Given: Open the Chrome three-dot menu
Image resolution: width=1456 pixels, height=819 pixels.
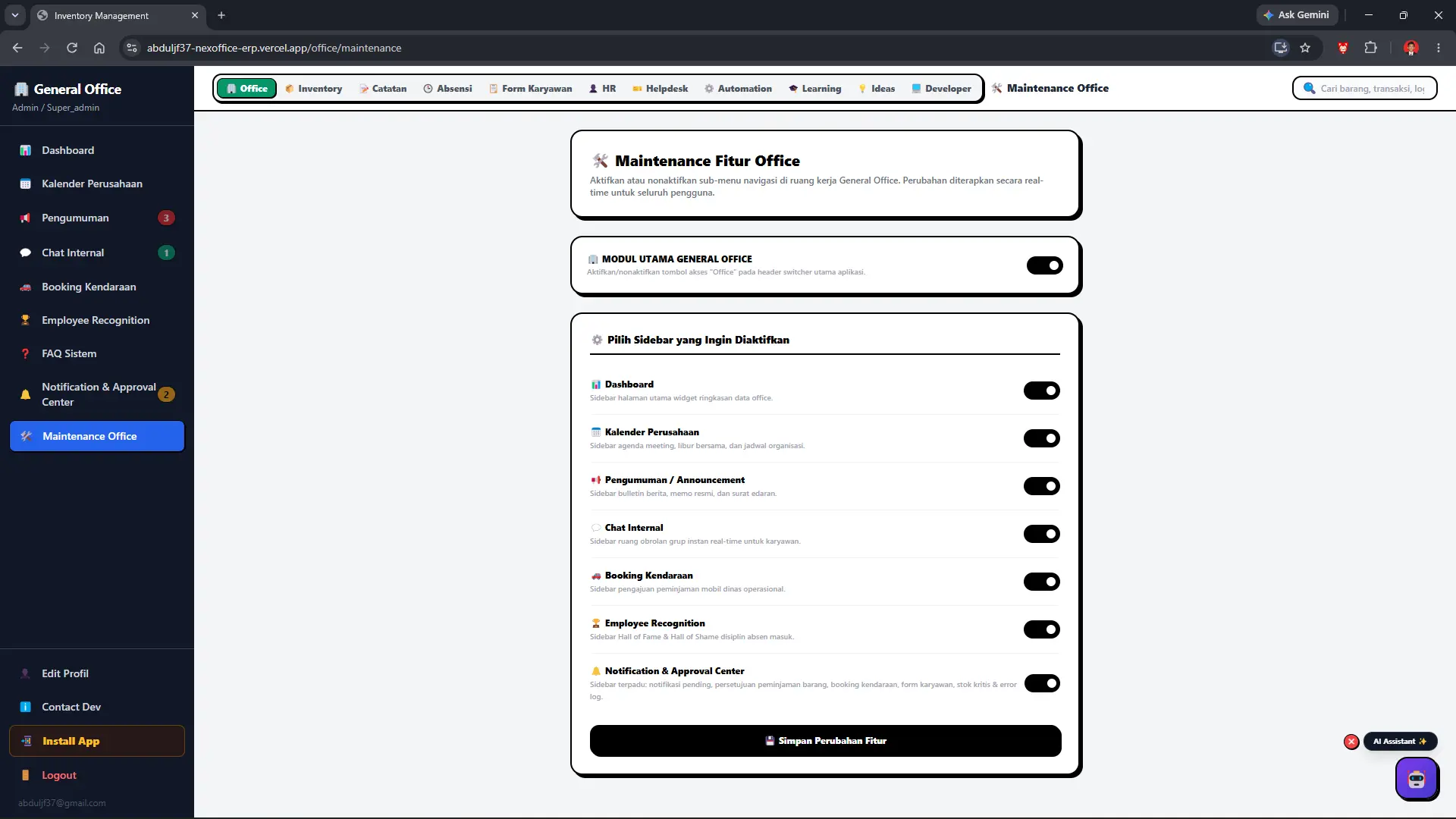Looking at the screenshot, I should (1439, 48).
